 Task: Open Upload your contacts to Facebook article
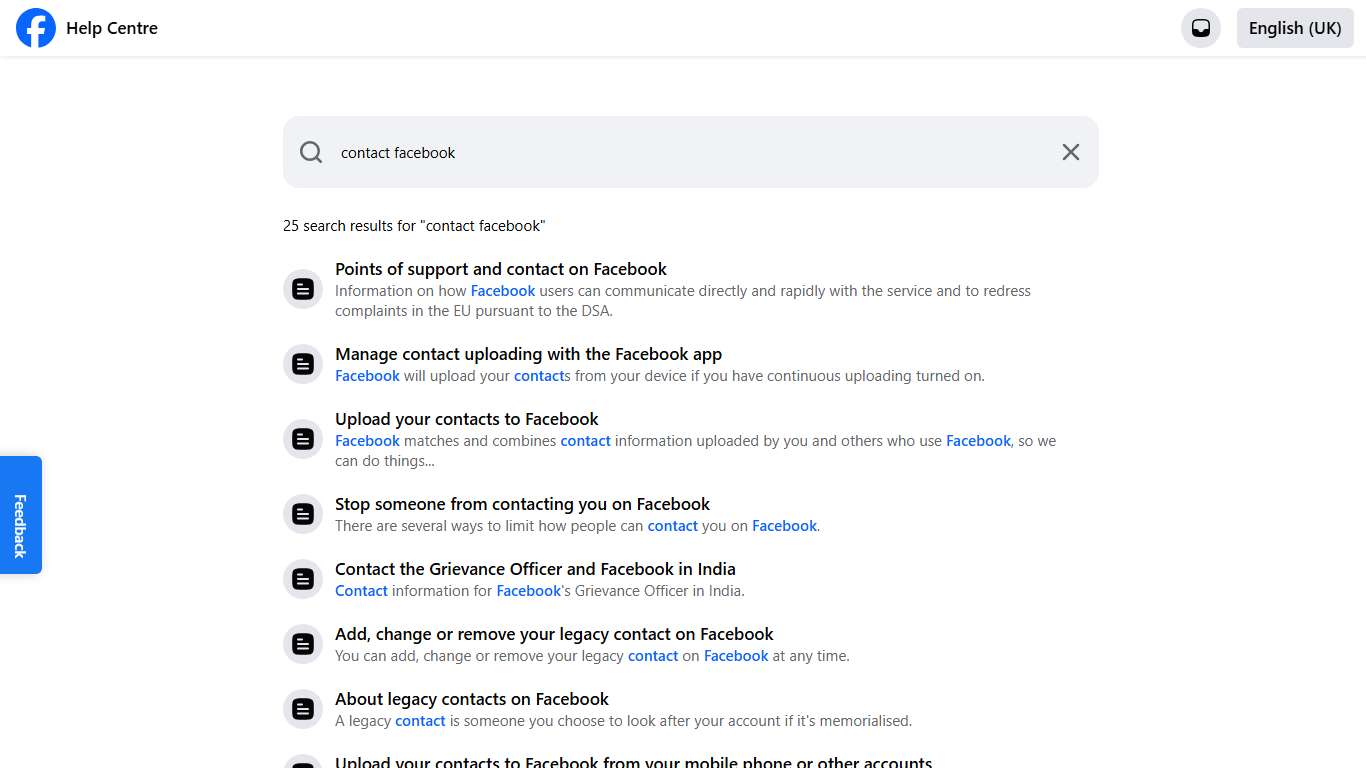tap(466, 419)
